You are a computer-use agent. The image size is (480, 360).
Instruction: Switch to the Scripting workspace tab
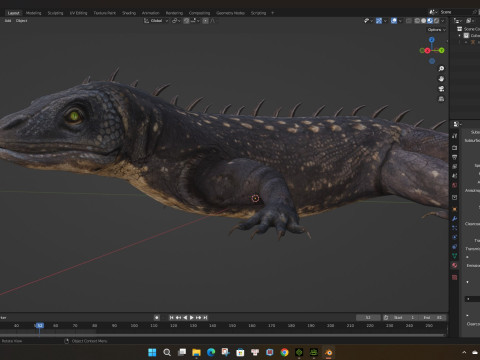coord(258,13)
